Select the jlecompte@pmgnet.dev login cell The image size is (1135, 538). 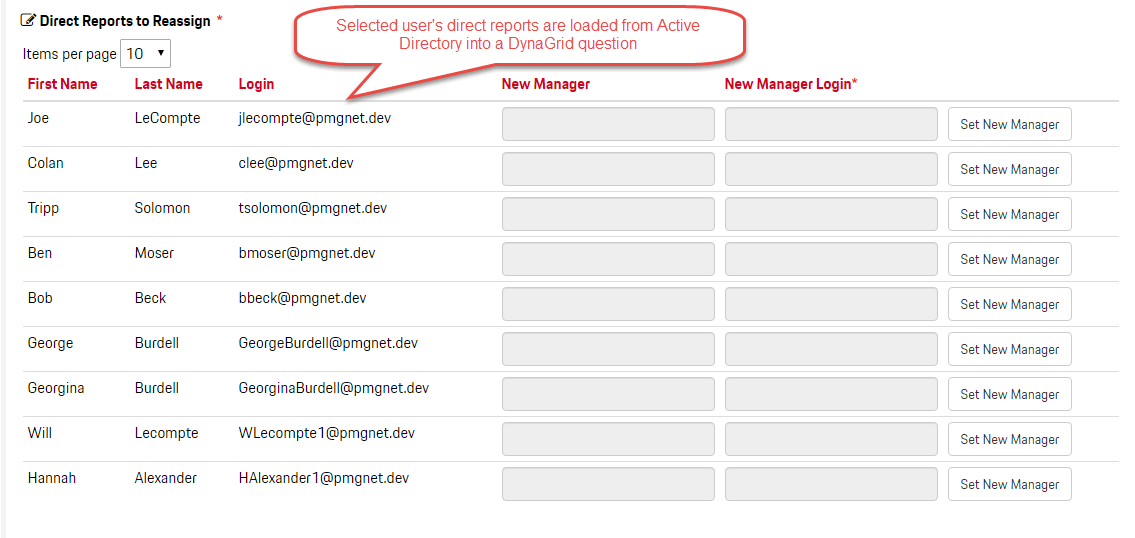[315, 118]
